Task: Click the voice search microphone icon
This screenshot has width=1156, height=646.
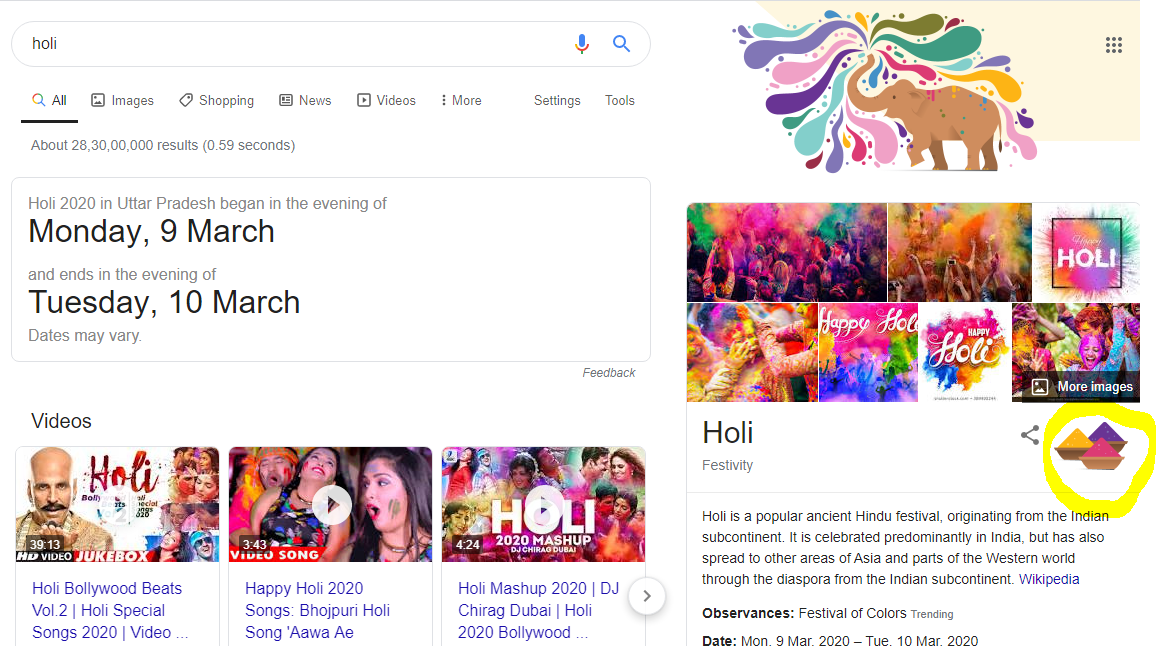Action: [582, 44]
